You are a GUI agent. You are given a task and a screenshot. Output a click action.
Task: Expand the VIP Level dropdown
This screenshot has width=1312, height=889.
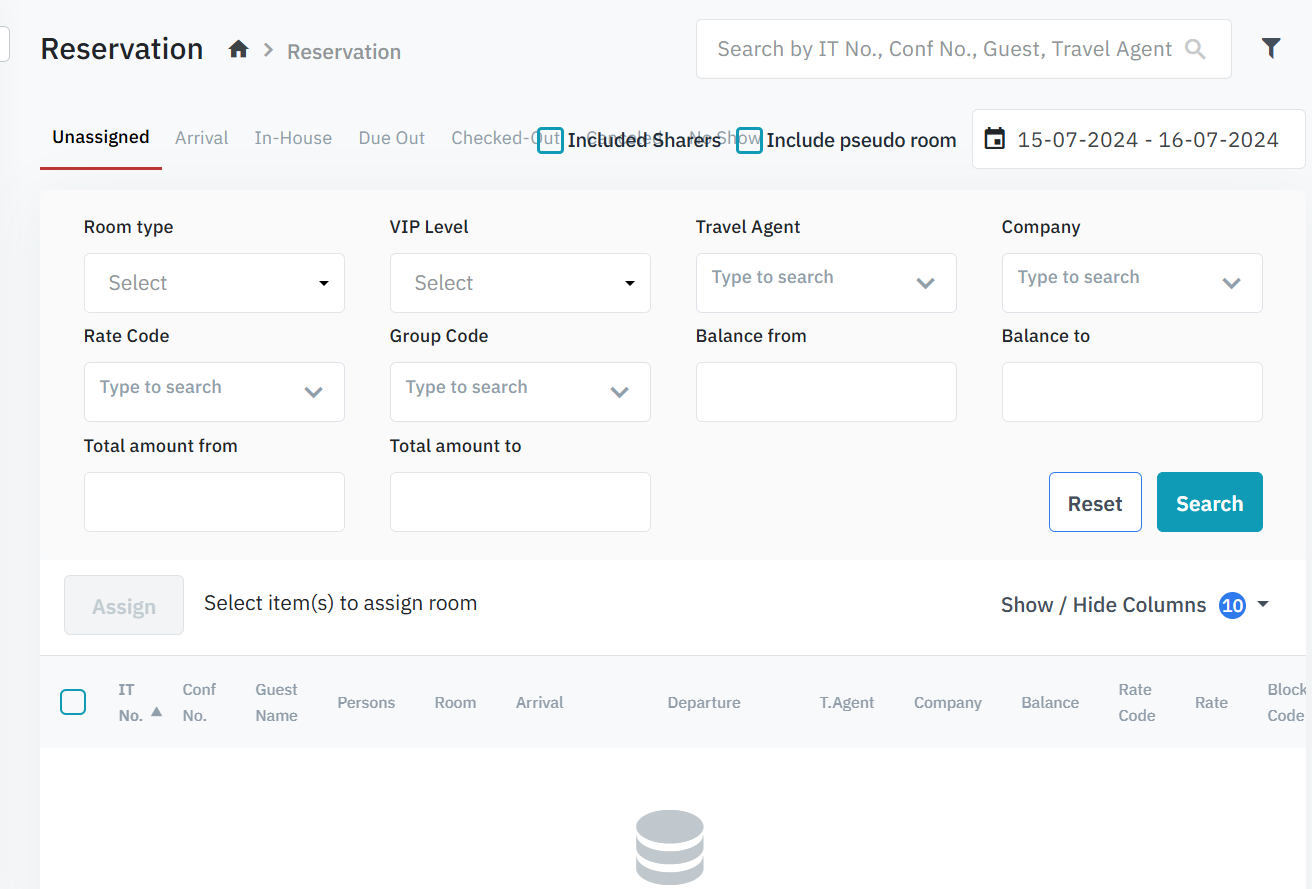[x=520, y=283]
